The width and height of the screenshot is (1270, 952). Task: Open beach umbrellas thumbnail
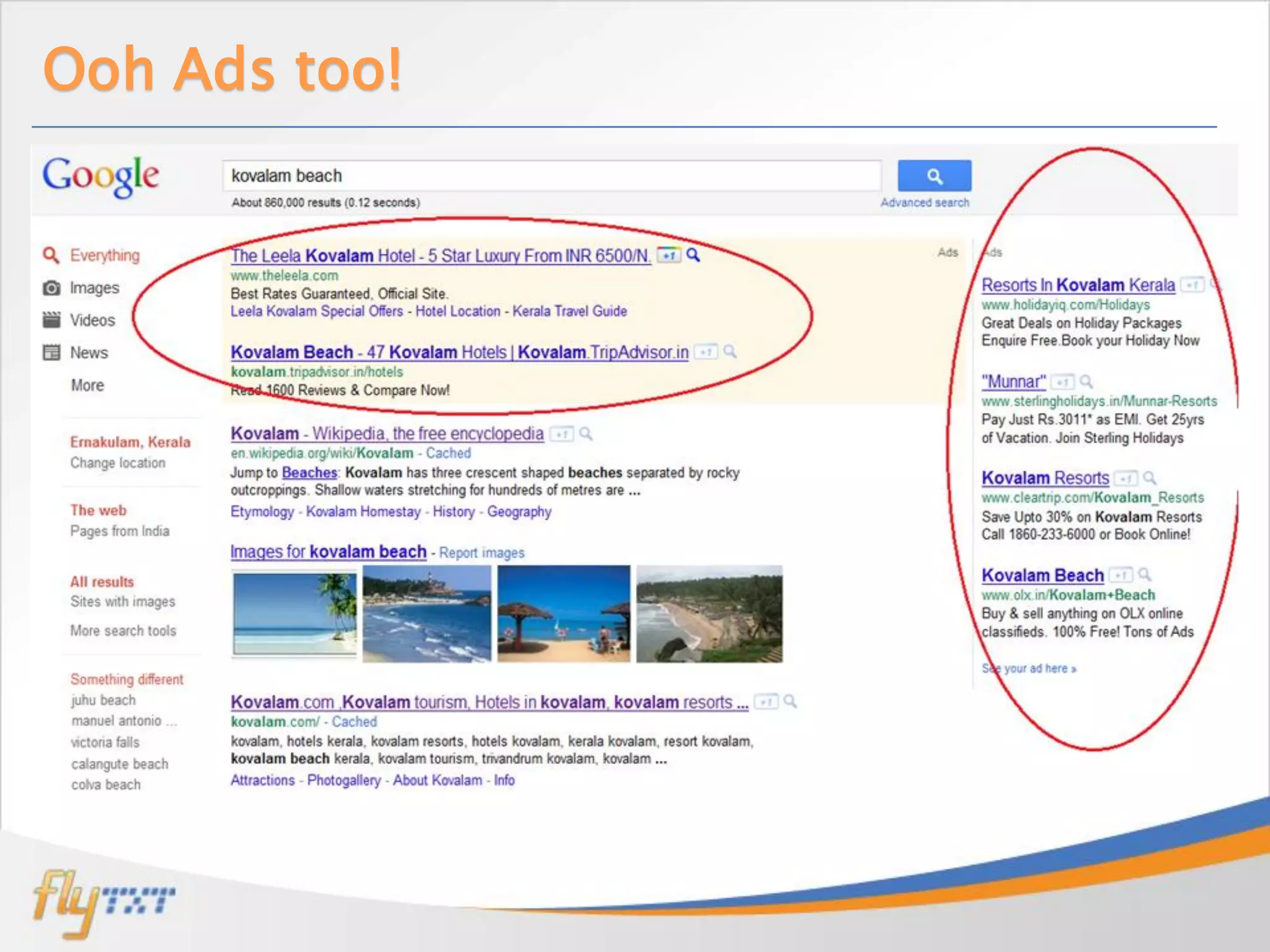tap(564, 614)
